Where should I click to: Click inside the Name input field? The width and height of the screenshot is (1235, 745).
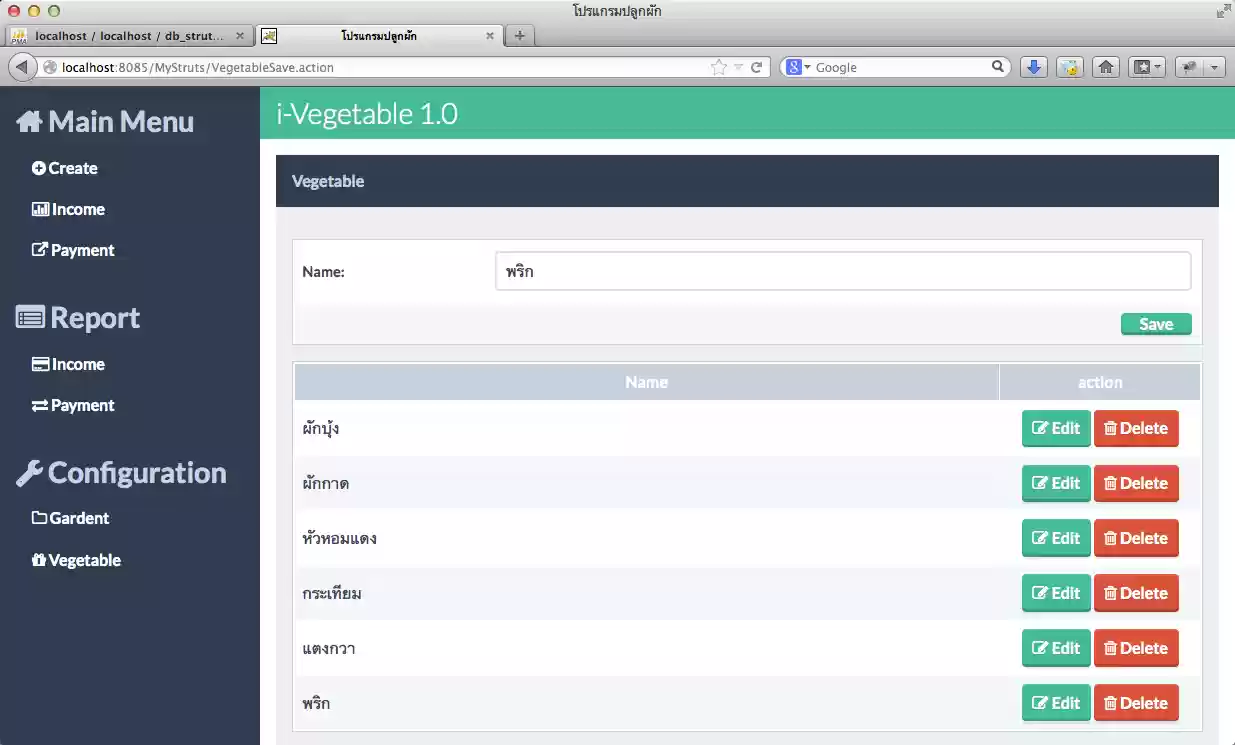(x=842, y=270)
